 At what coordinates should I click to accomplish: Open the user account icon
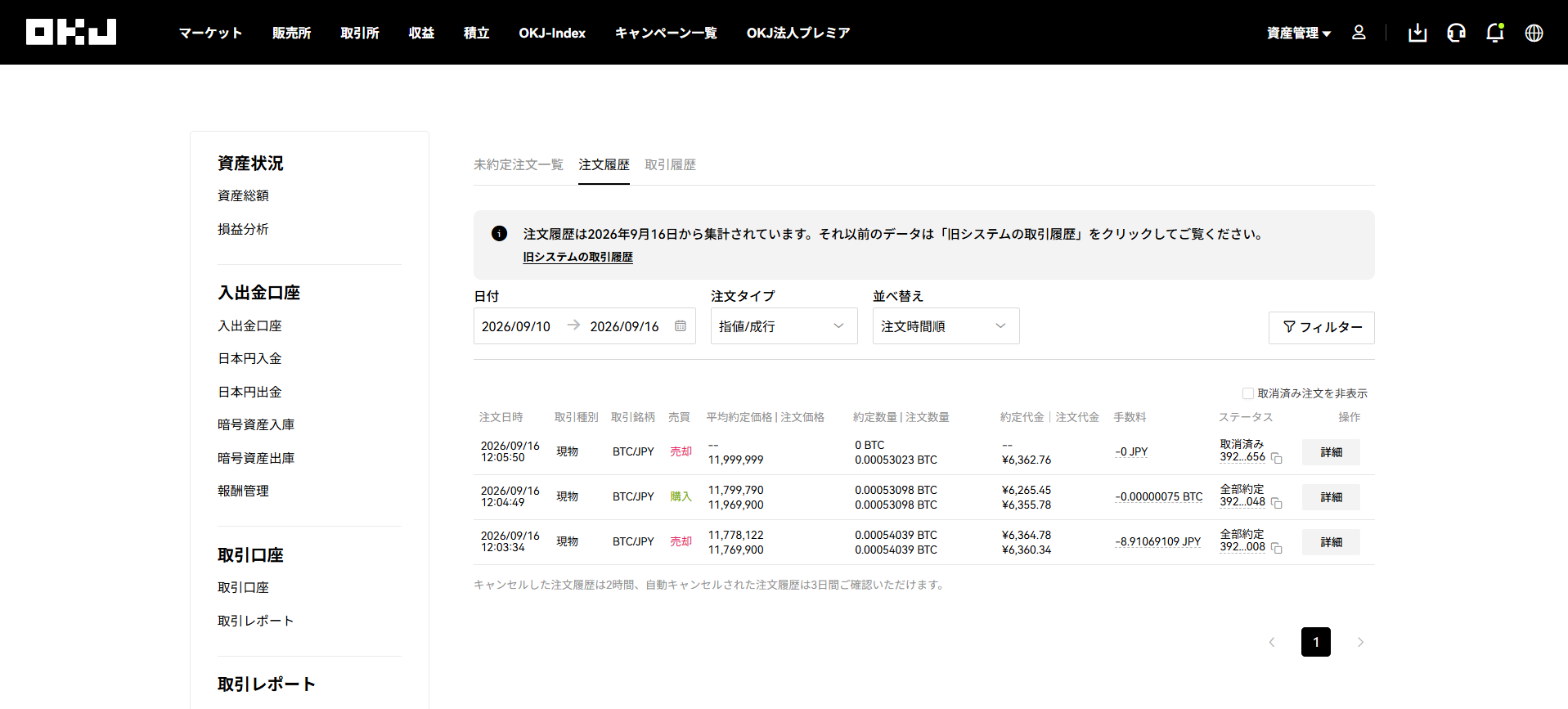[x=1359, y=33]
